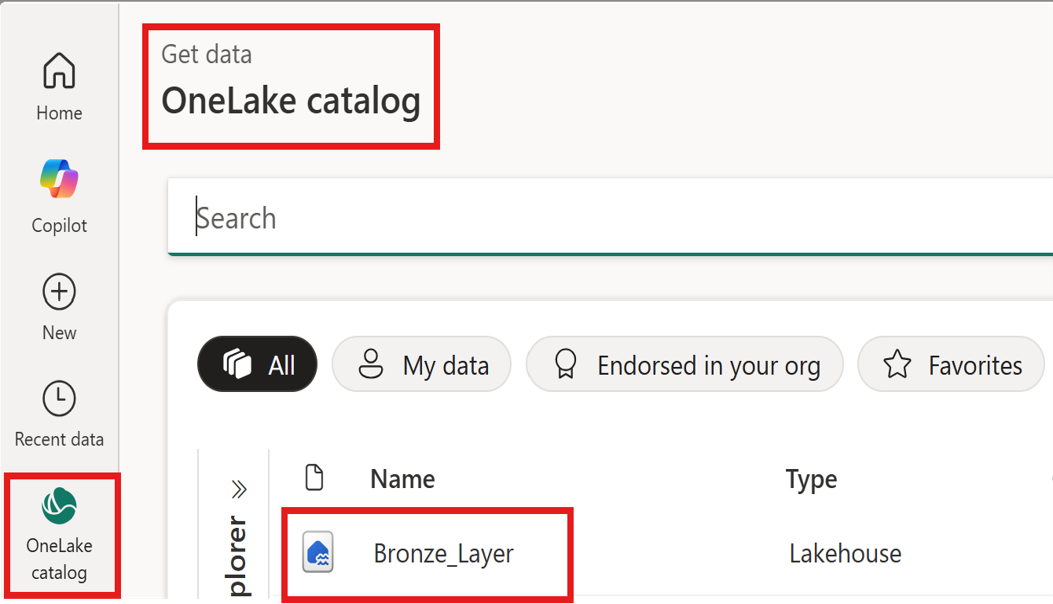1053x604 pixels.
Task: Open Home from the left sidebar
Action: (x=59, y=87)
